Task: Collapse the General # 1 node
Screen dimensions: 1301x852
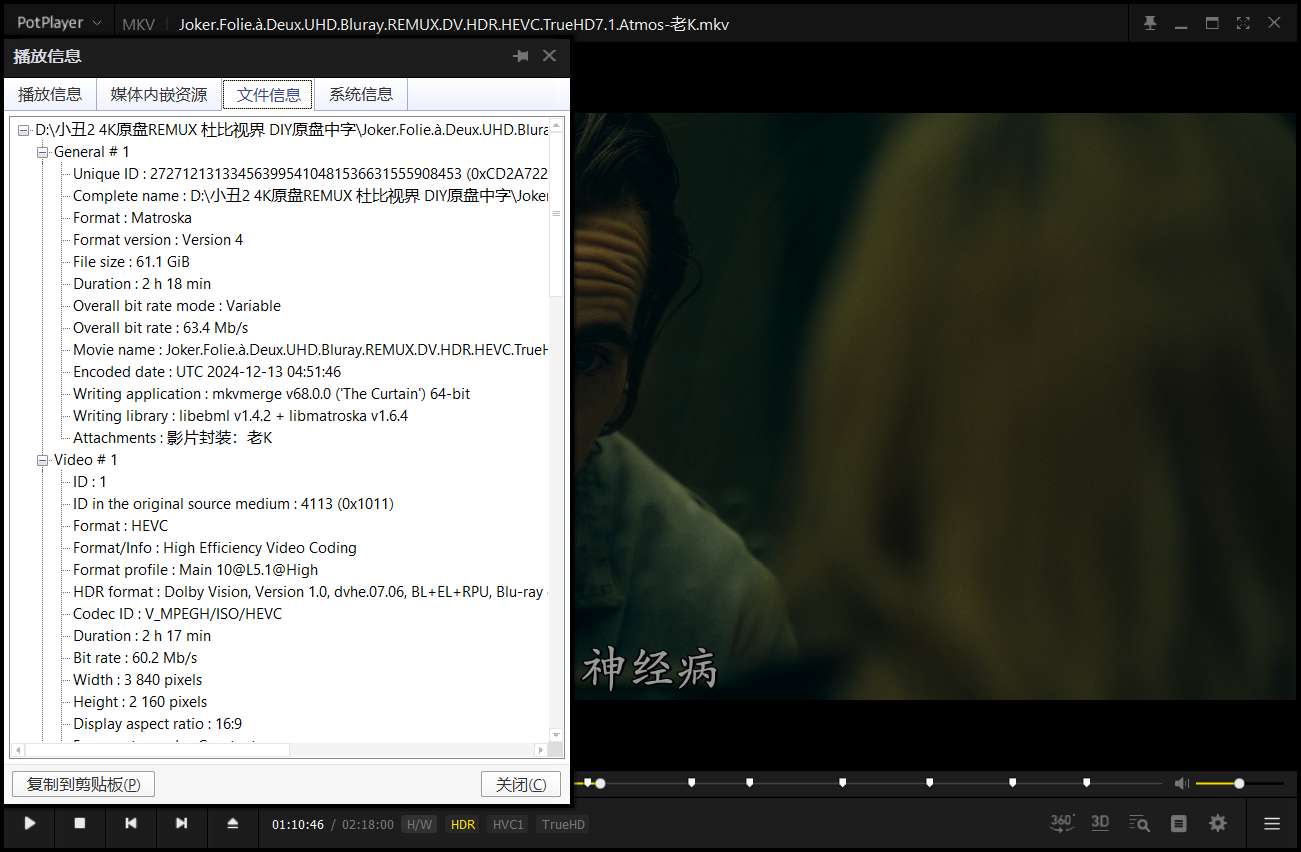Action: (43, 152)
